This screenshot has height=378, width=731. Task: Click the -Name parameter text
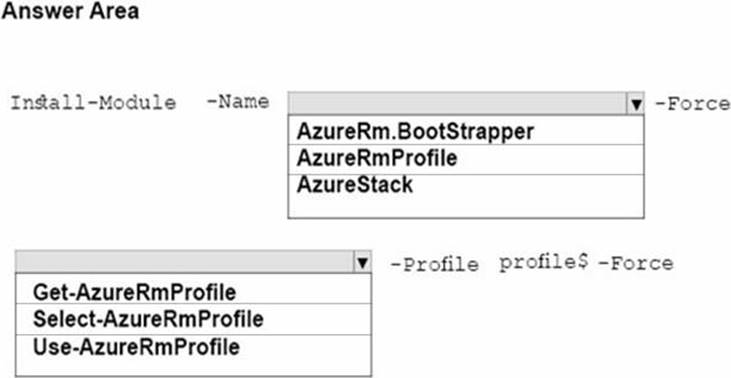(238, 101)
